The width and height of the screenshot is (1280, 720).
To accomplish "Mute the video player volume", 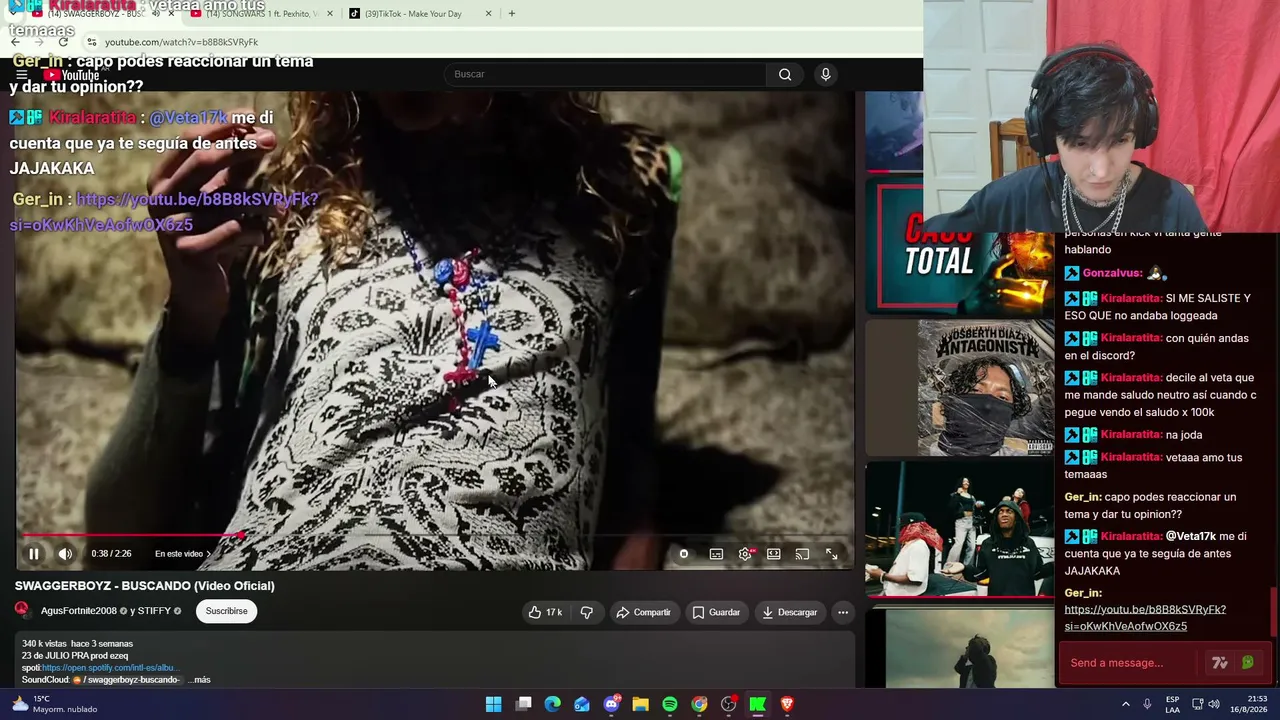I will [65, 554].
